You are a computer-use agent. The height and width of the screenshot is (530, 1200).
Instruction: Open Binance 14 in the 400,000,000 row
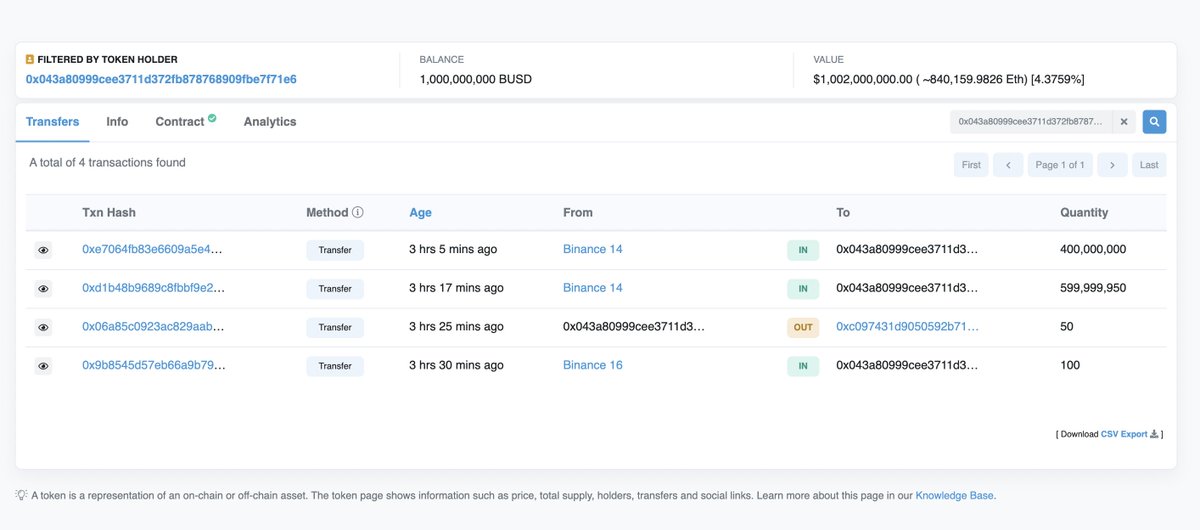pyautogui.click(x=593, y=249)
